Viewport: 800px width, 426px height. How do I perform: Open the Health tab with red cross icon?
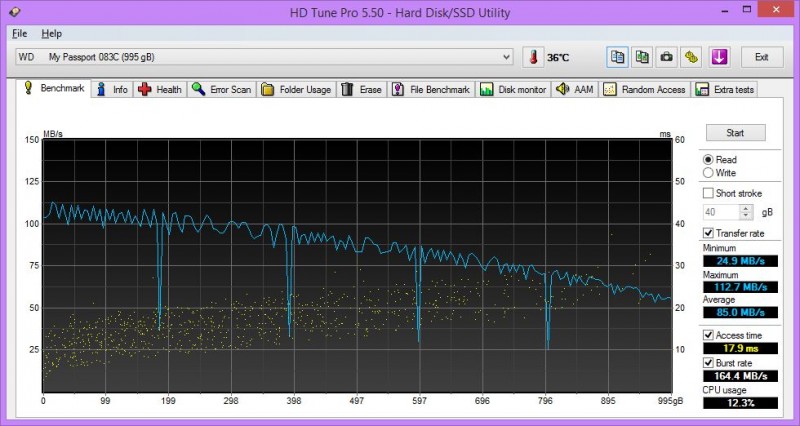(160, 89)
